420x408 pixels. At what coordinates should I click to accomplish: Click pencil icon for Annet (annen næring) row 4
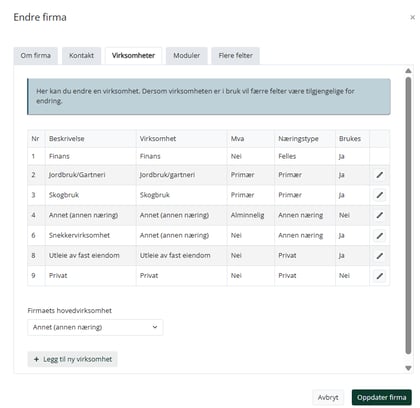pyautogui.click(x=379, y=215)
